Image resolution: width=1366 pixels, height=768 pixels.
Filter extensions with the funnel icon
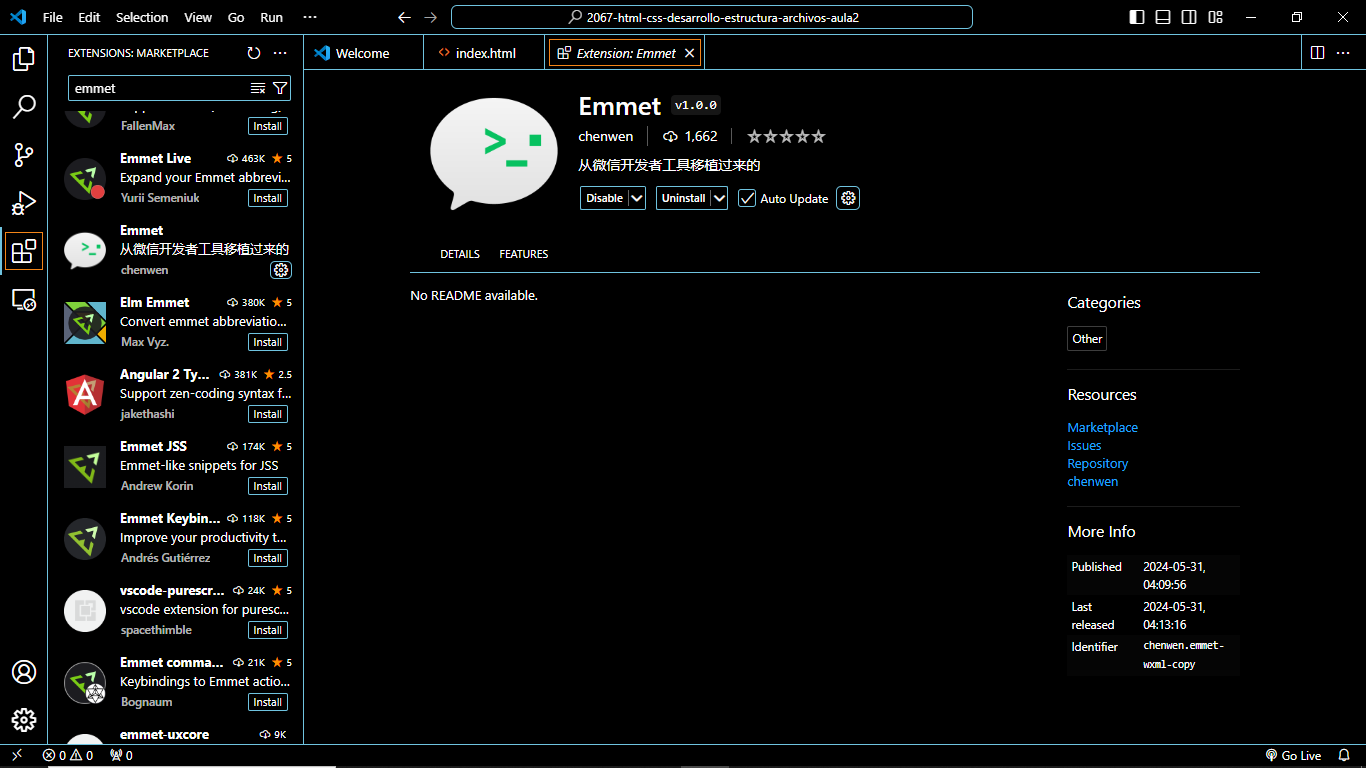280,88
